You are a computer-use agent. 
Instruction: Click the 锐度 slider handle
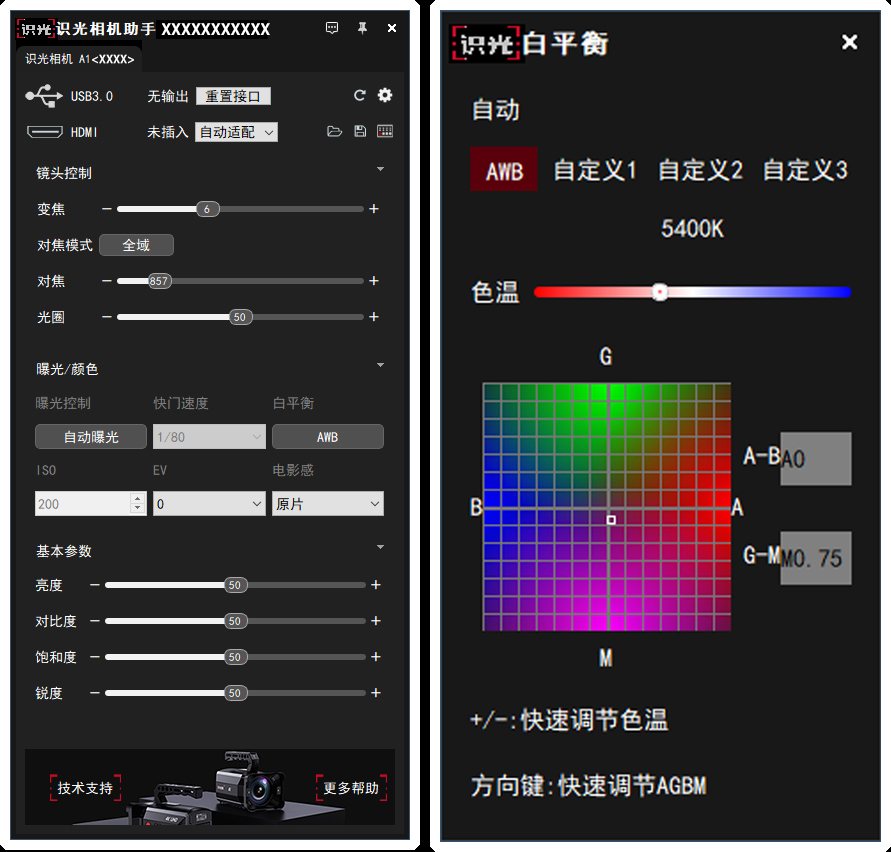[235, 693]
